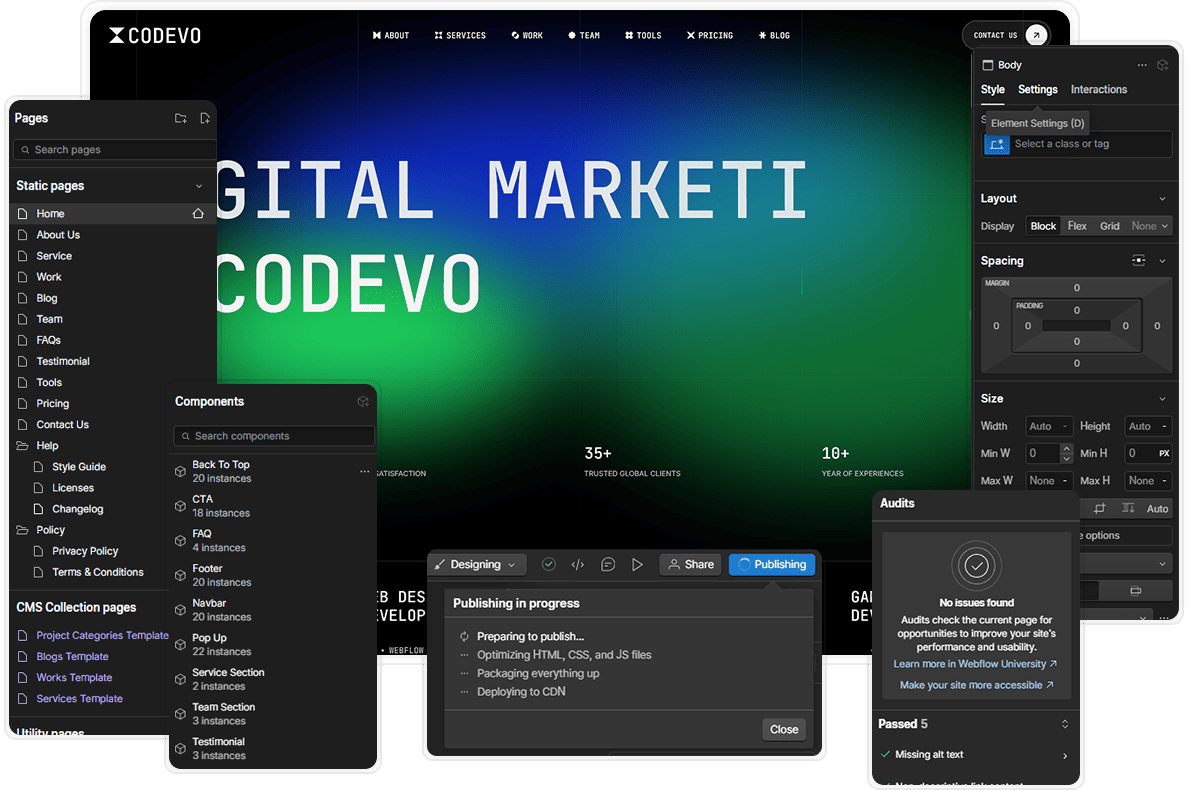The height and width of the screenshot is (790, 1190).
Task: Click the CODEVO logo
Action: pyautogui.click(x=155, y=36)
